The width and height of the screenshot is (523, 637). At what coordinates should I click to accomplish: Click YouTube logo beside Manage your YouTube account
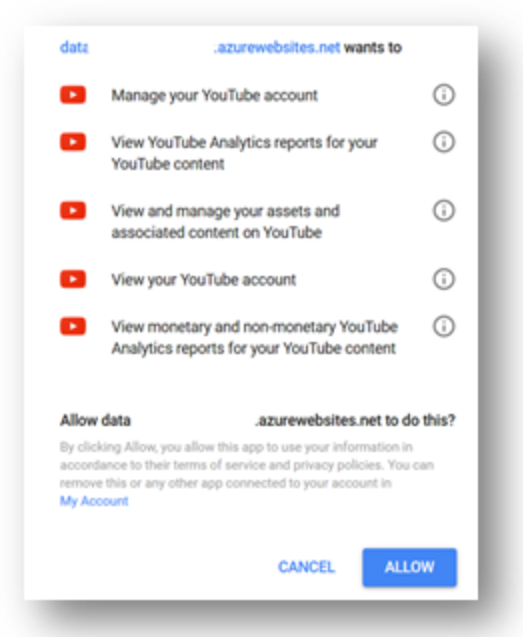coord(73,95)
